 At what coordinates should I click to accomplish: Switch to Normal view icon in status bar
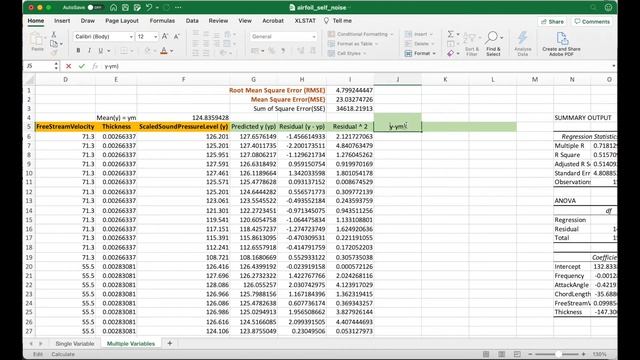(486, 354)
